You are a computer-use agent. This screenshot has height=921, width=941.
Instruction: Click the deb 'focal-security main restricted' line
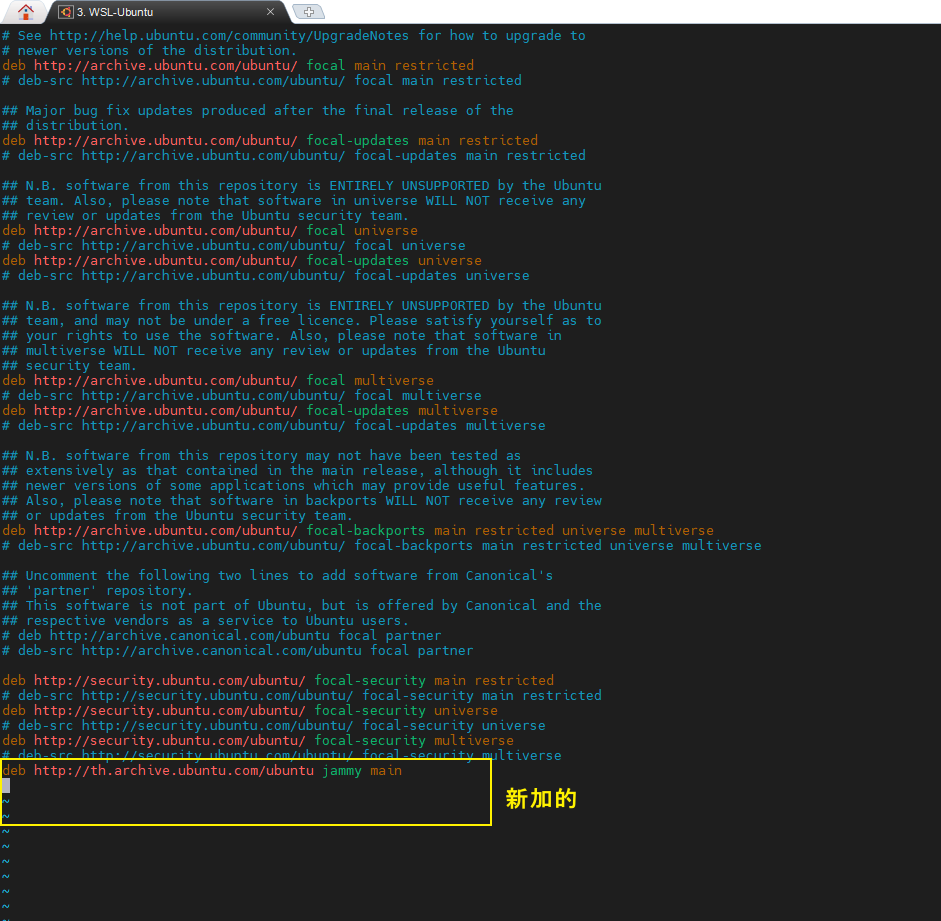278,680
